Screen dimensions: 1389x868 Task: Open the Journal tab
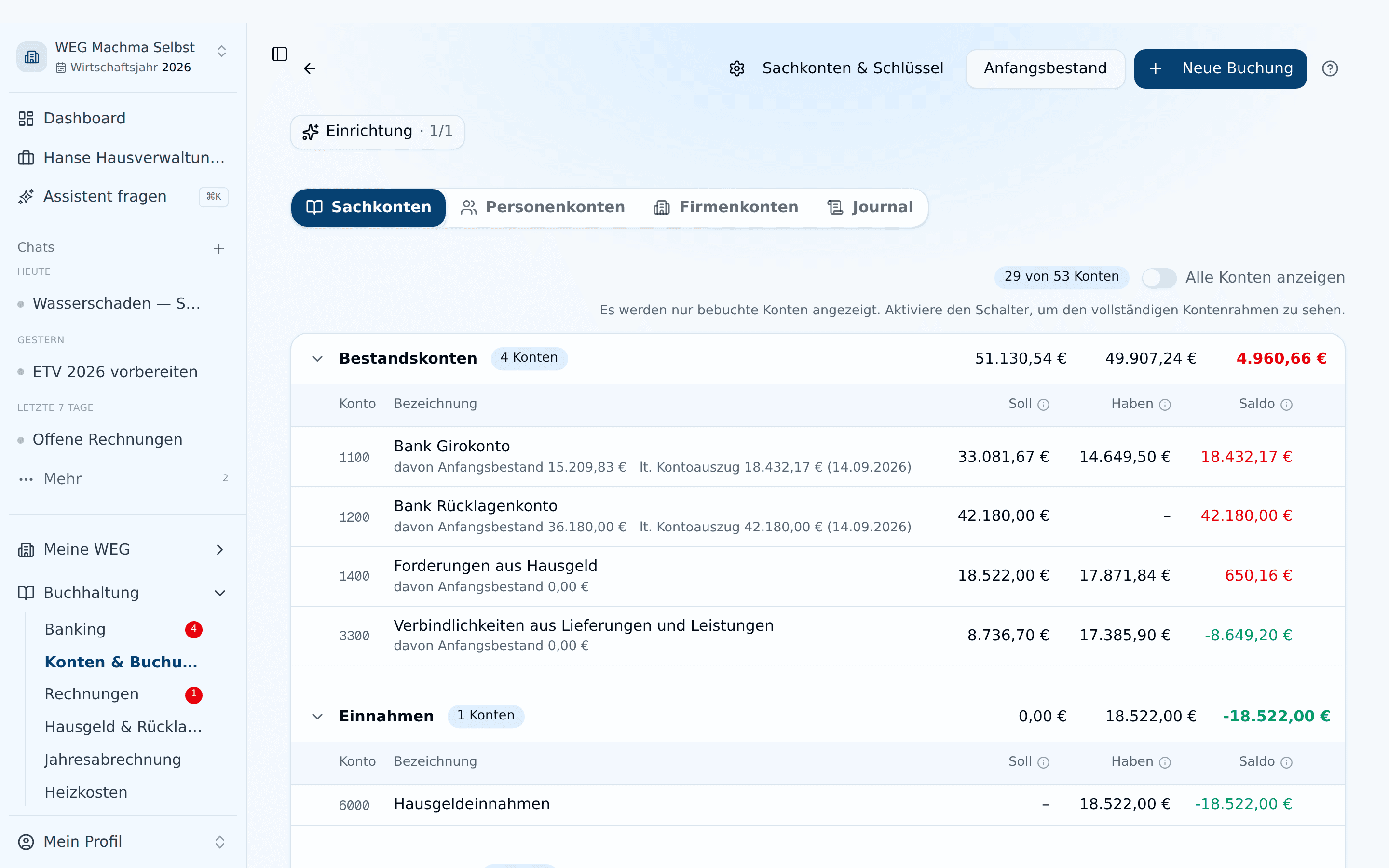point(870,207)
